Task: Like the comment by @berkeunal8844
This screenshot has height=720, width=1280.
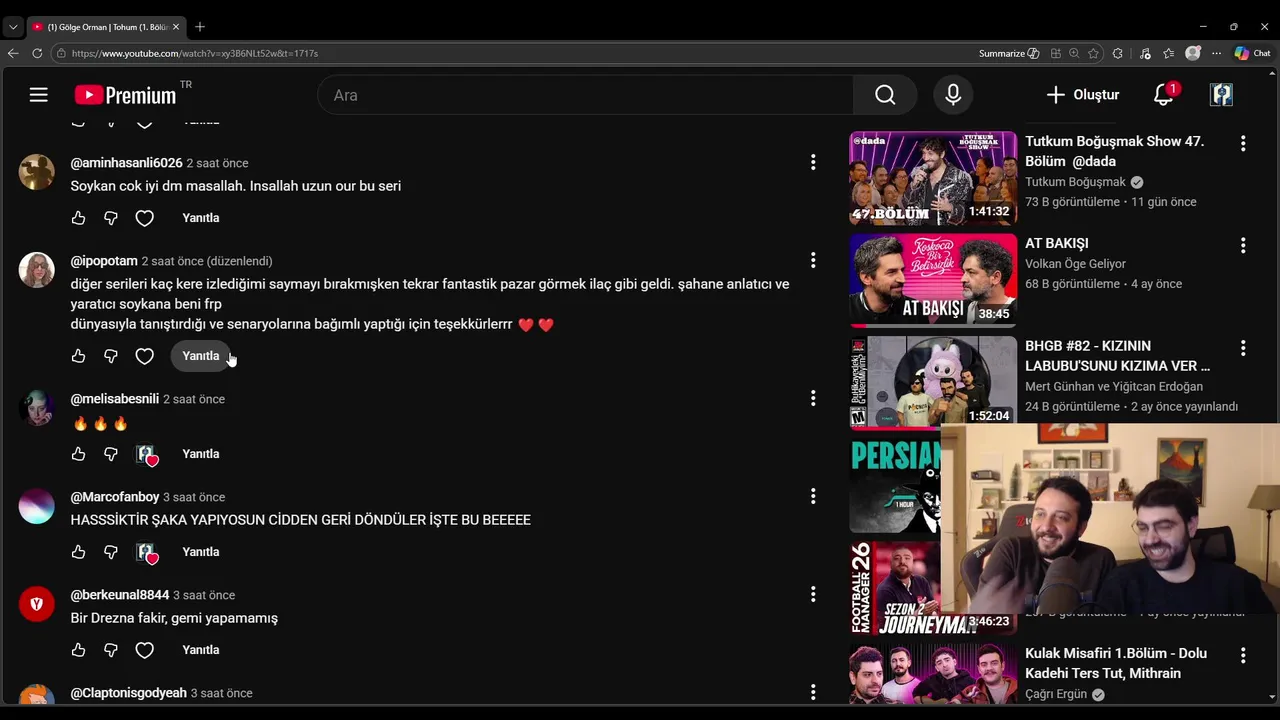Action: coord(79,650)
